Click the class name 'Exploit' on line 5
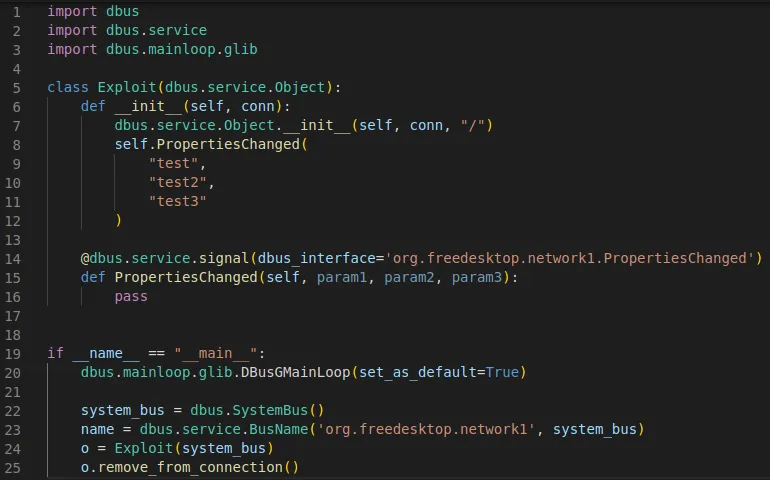 (127, 87)
